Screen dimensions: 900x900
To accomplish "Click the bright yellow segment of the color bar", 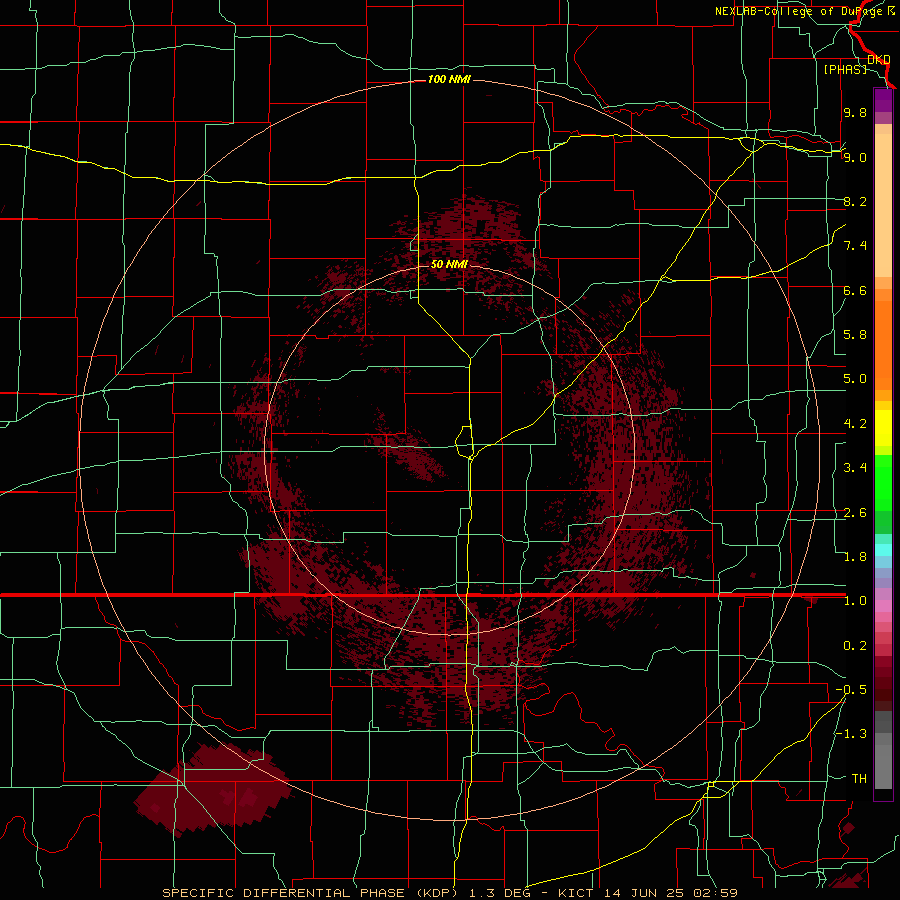I will [x=883, y=428].
